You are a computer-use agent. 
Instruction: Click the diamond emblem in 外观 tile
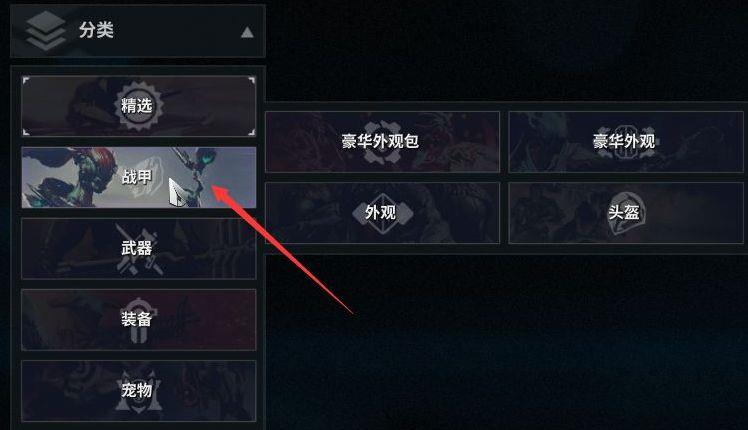(381, 213)
